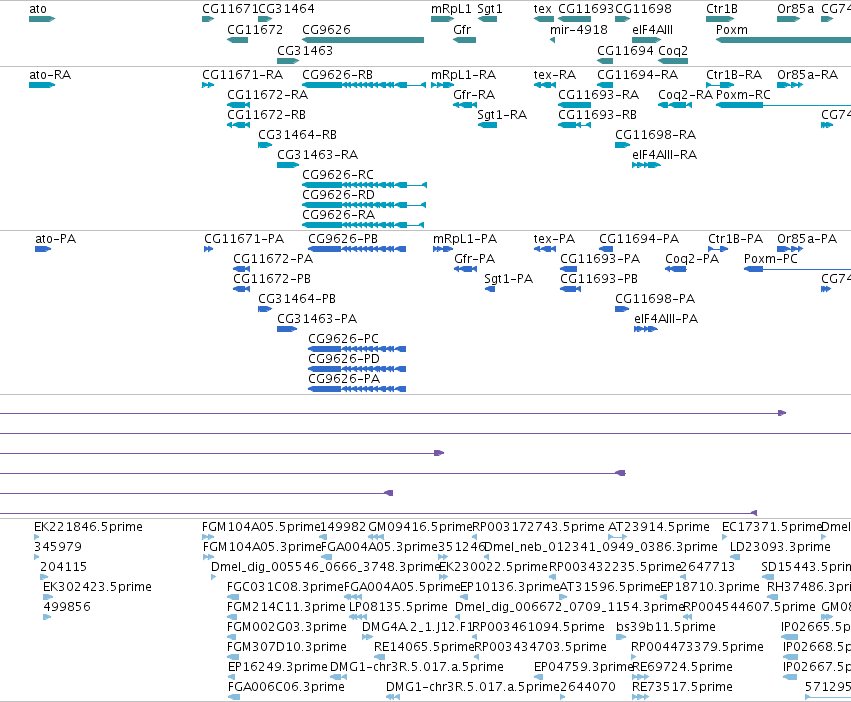Select the CG31464-RB transcript label
The image size is (851, 702).
(297, 135)
